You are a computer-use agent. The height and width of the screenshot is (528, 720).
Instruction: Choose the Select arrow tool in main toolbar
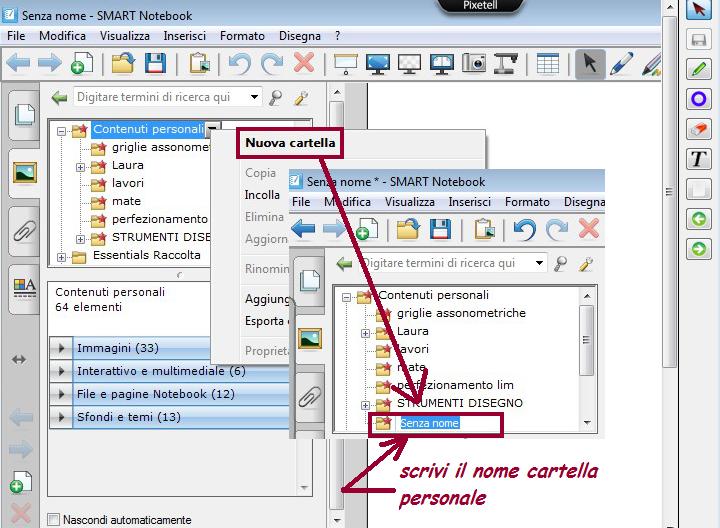(x=590, y=64)
